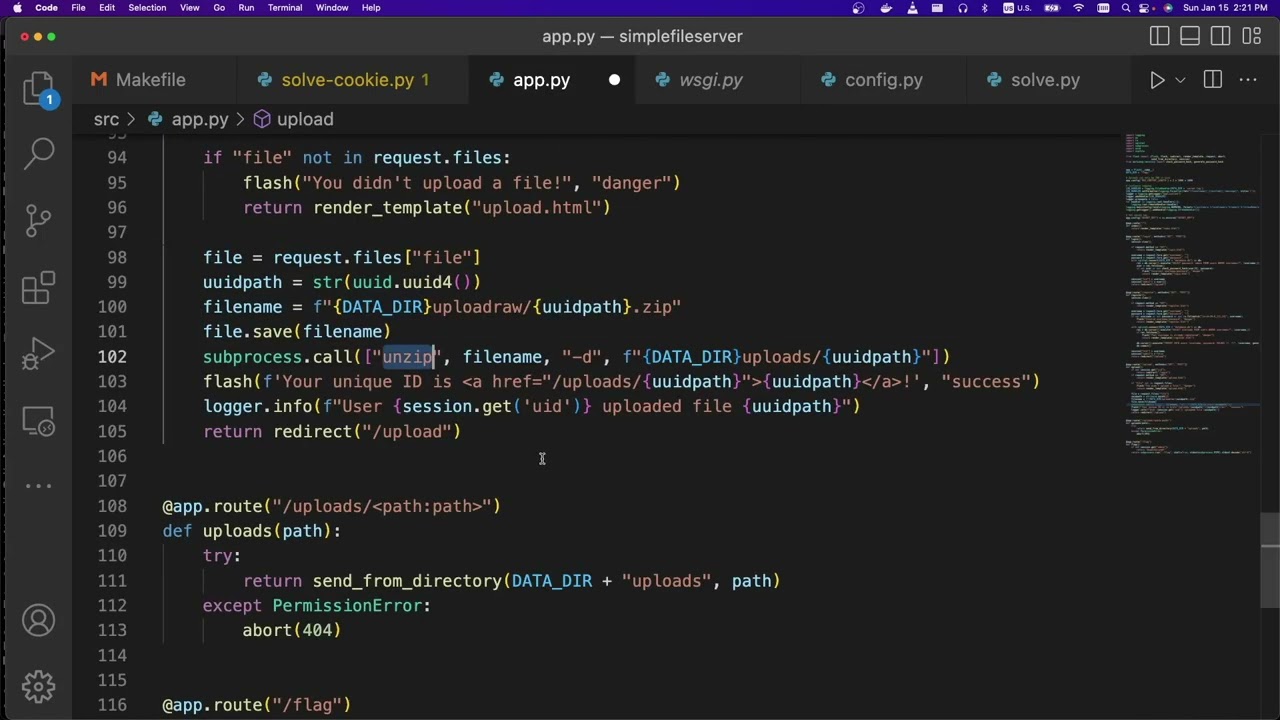Open the Run and Debug view

click(38, 353)
